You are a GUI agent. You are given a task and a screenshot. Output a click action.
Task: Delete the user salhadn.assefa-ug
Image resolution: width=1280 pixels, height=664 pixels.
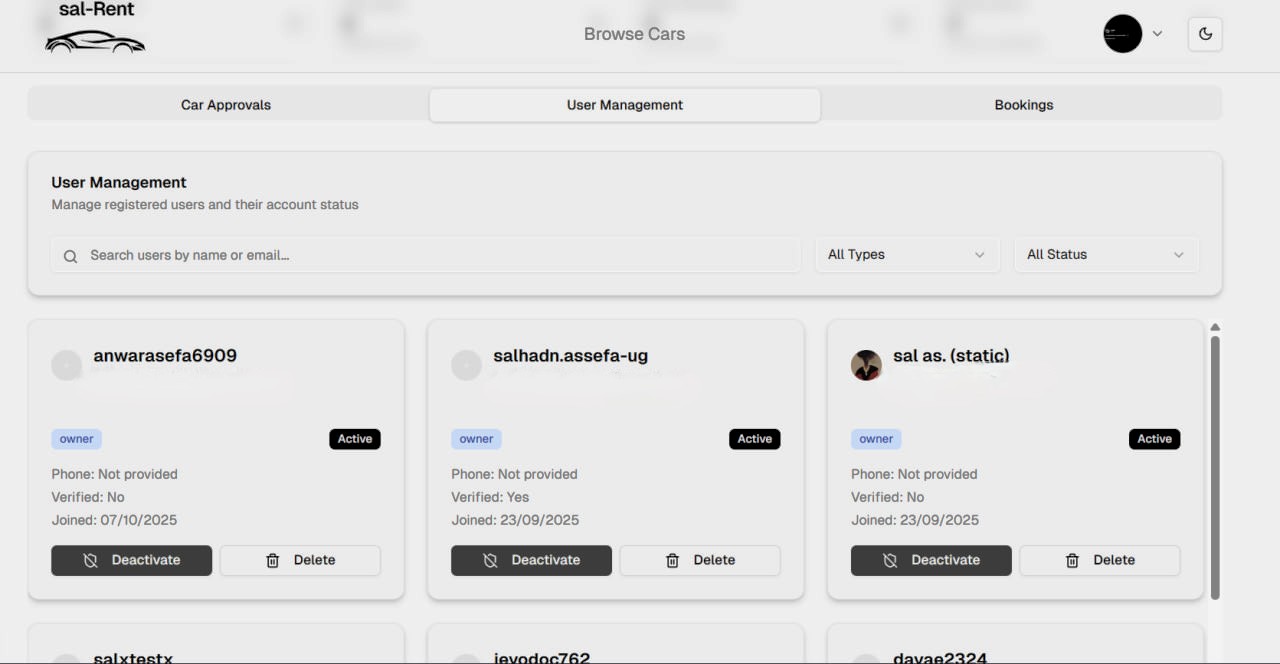(700, 560)
